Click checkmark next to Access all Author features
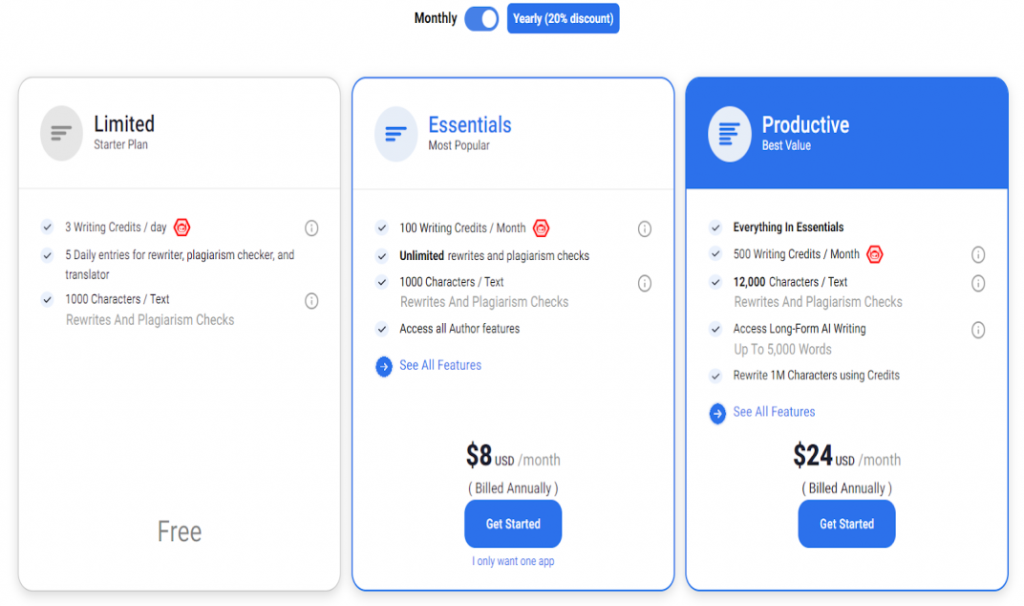This screenshot has width=1024, height=606. pyautogui.click(x=382, y=328)
